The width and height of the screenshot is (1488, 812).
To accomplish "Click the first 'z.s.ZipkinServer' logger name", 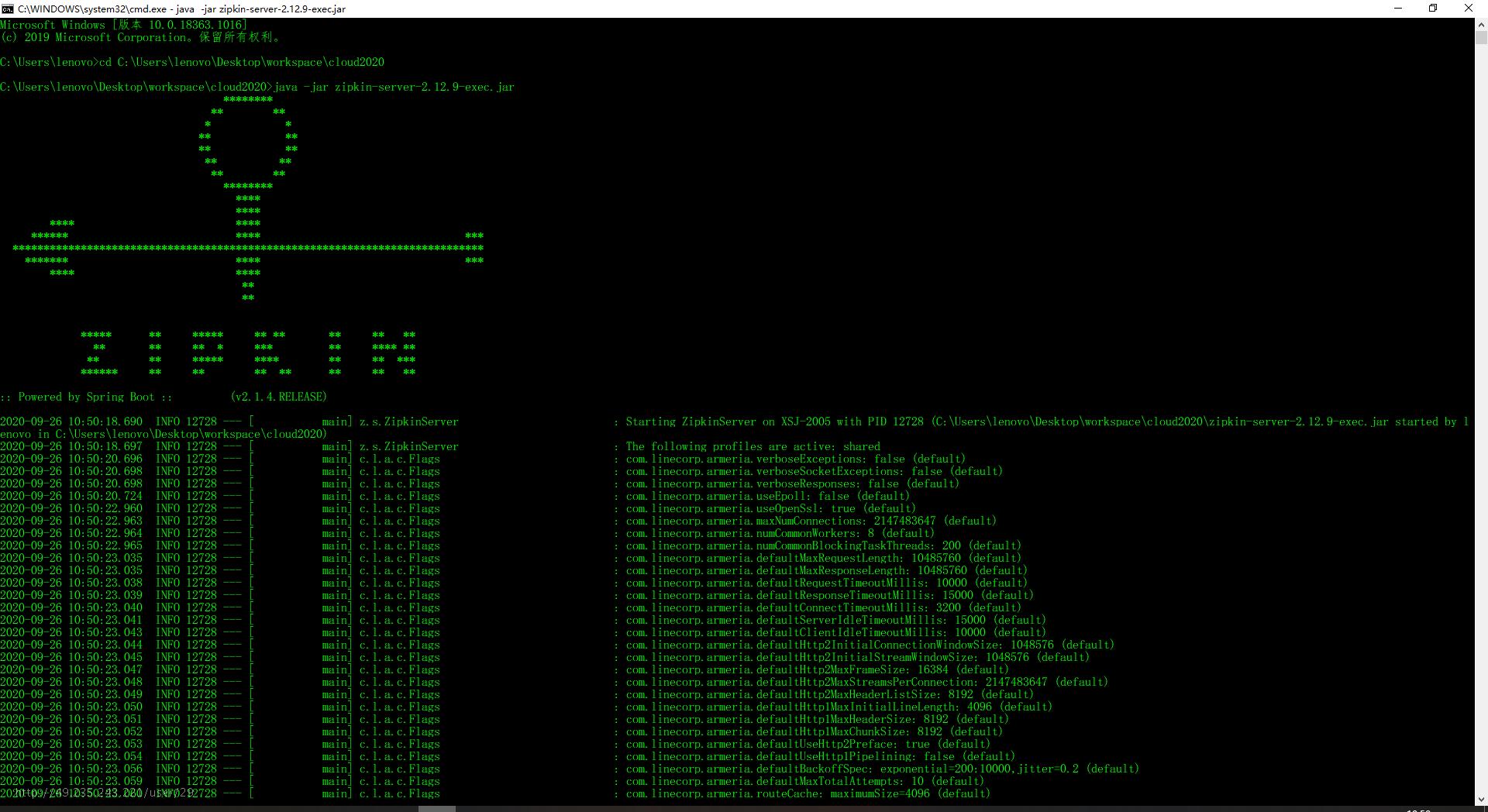I will pos(409,421).
